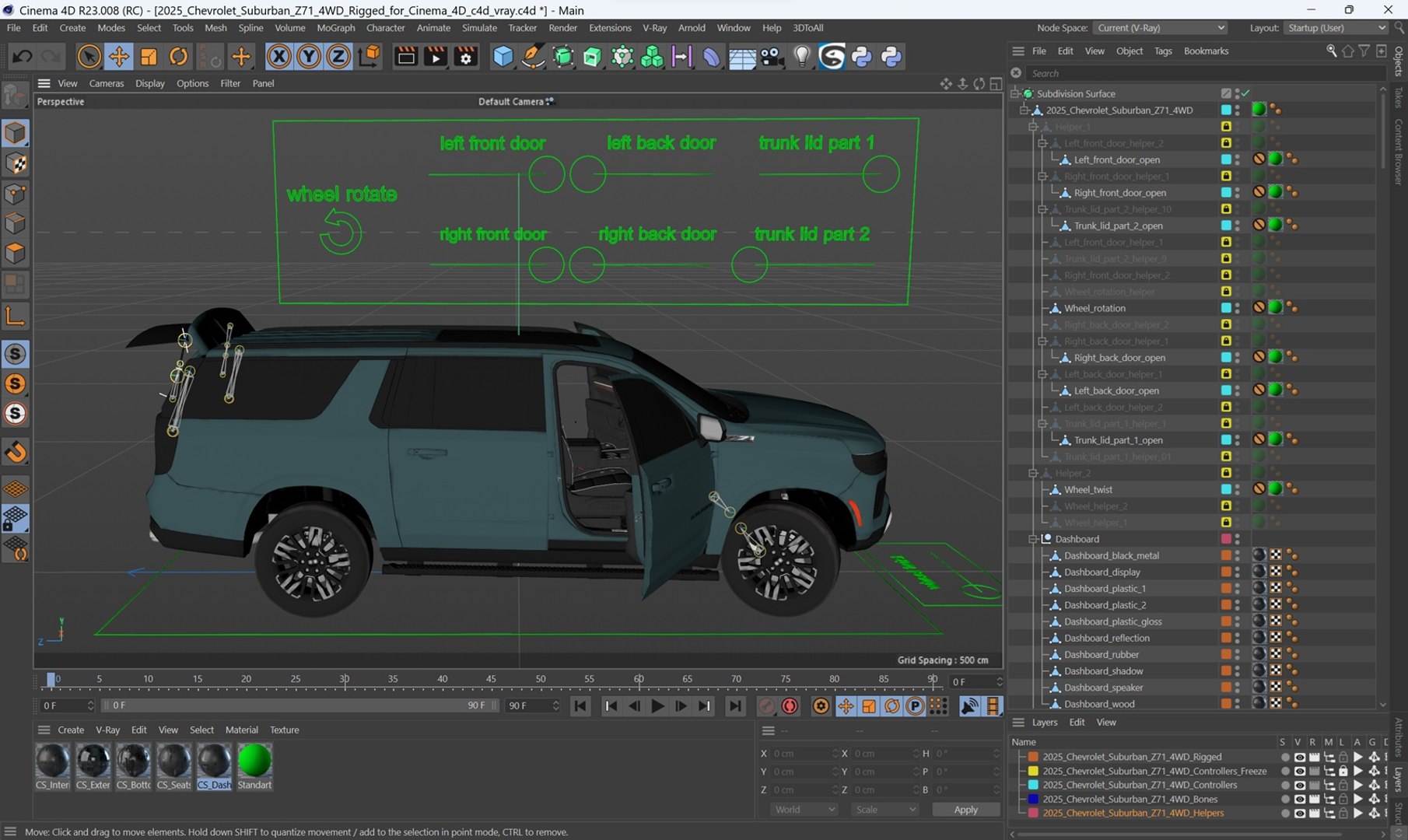This screenshot has height=840, width=1408.
Task: Select the Scale tool
Action: coord(149,56)
